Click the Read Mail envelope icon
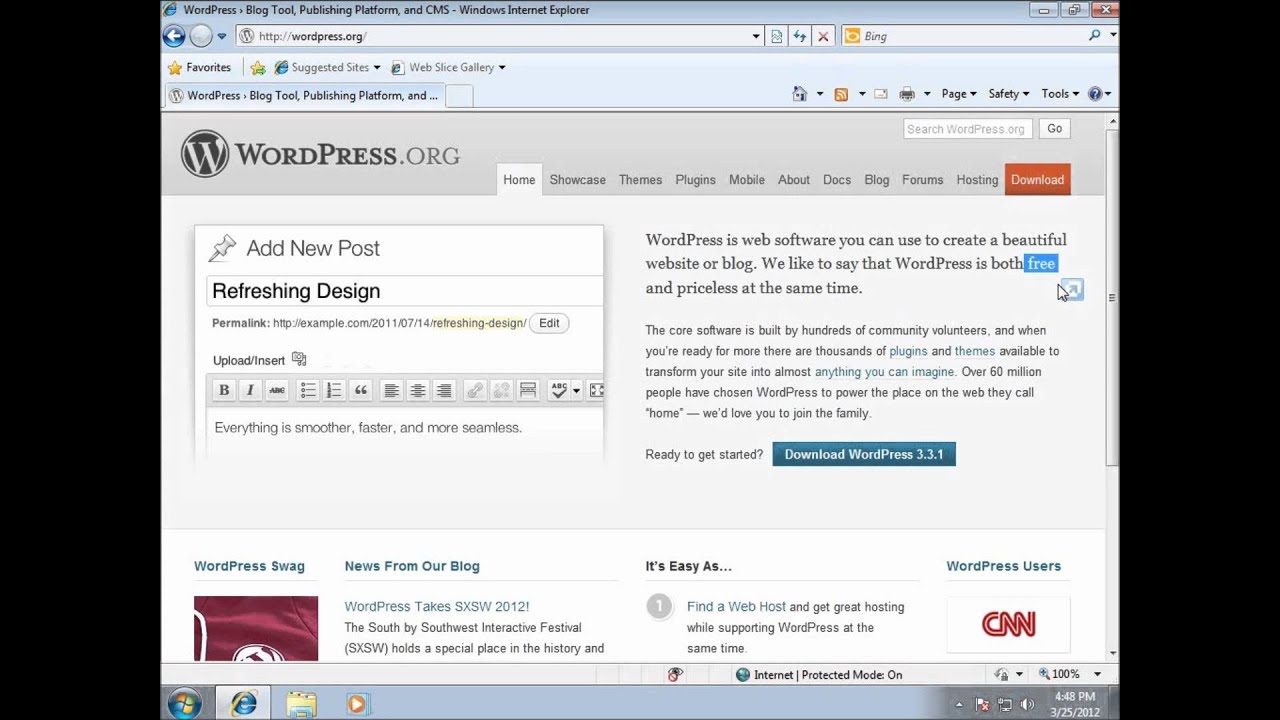The width and height of the screenshot is (1280, 720). coord(881,94)
